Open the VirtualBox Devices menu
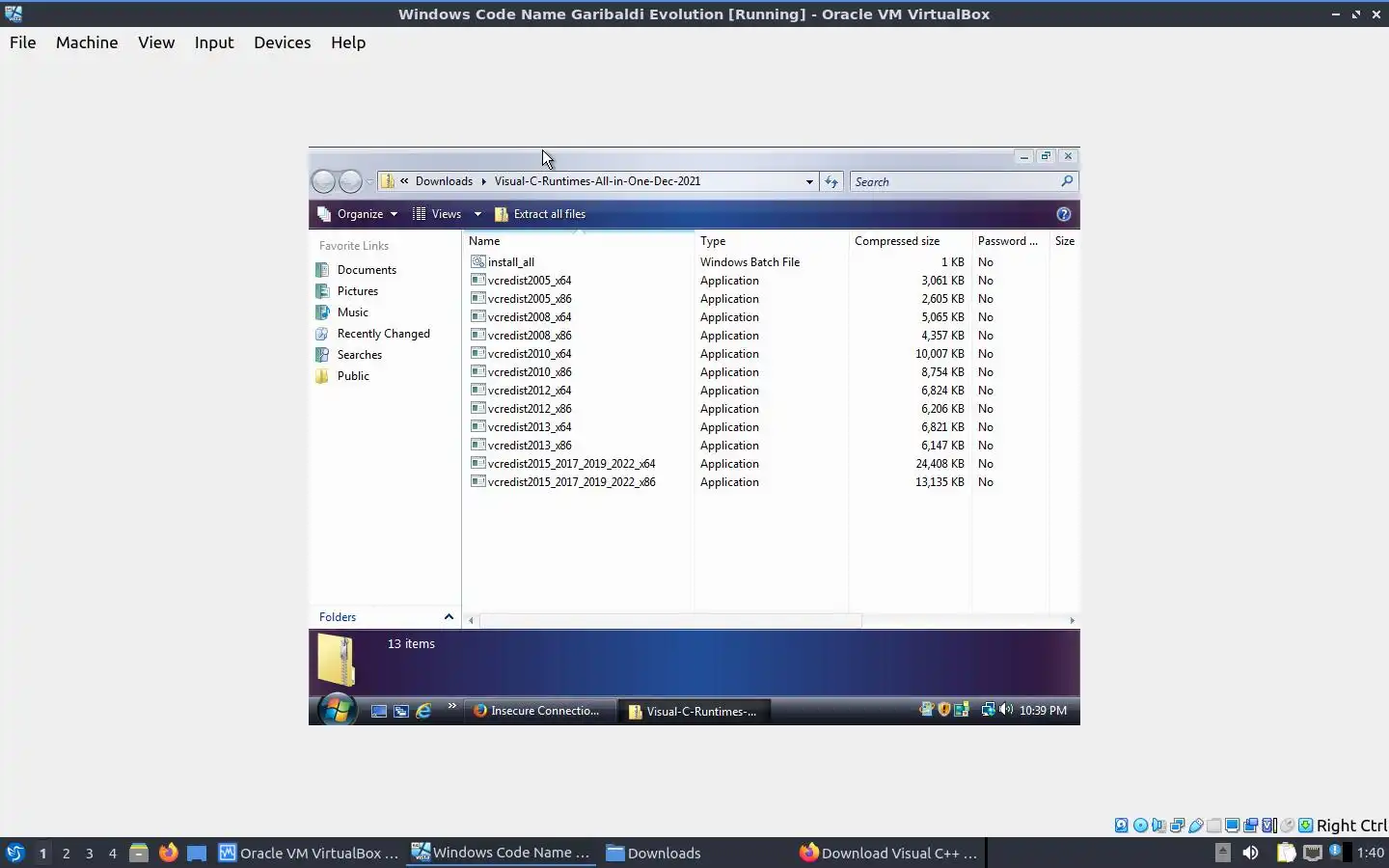This screenshot has height=868, width=1389. (283, 42)
